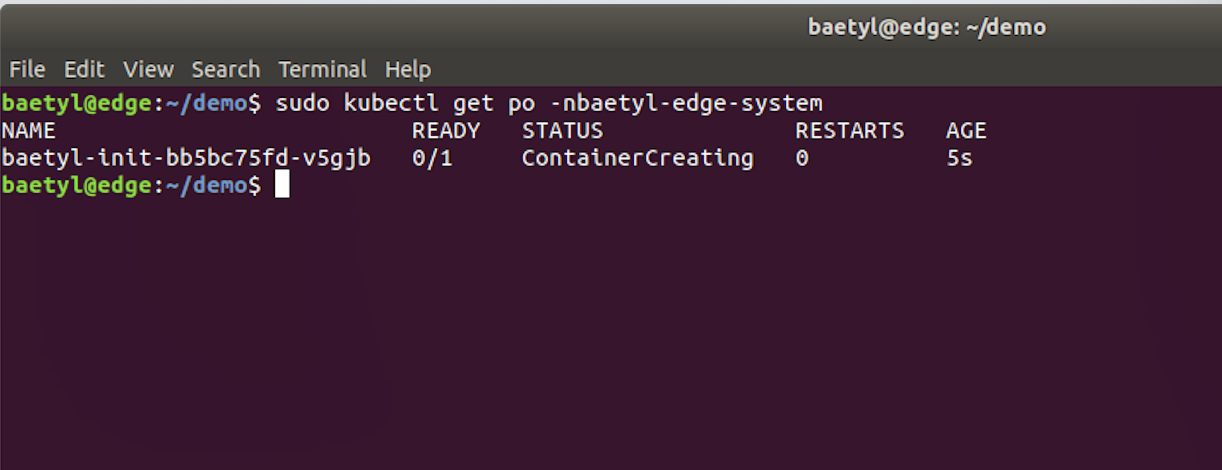Click the pod name baetyl-init-bb5bc75fd-v5gjb
The height and width of the screenshot is (470, 1222).
click(x=186, y=158)
